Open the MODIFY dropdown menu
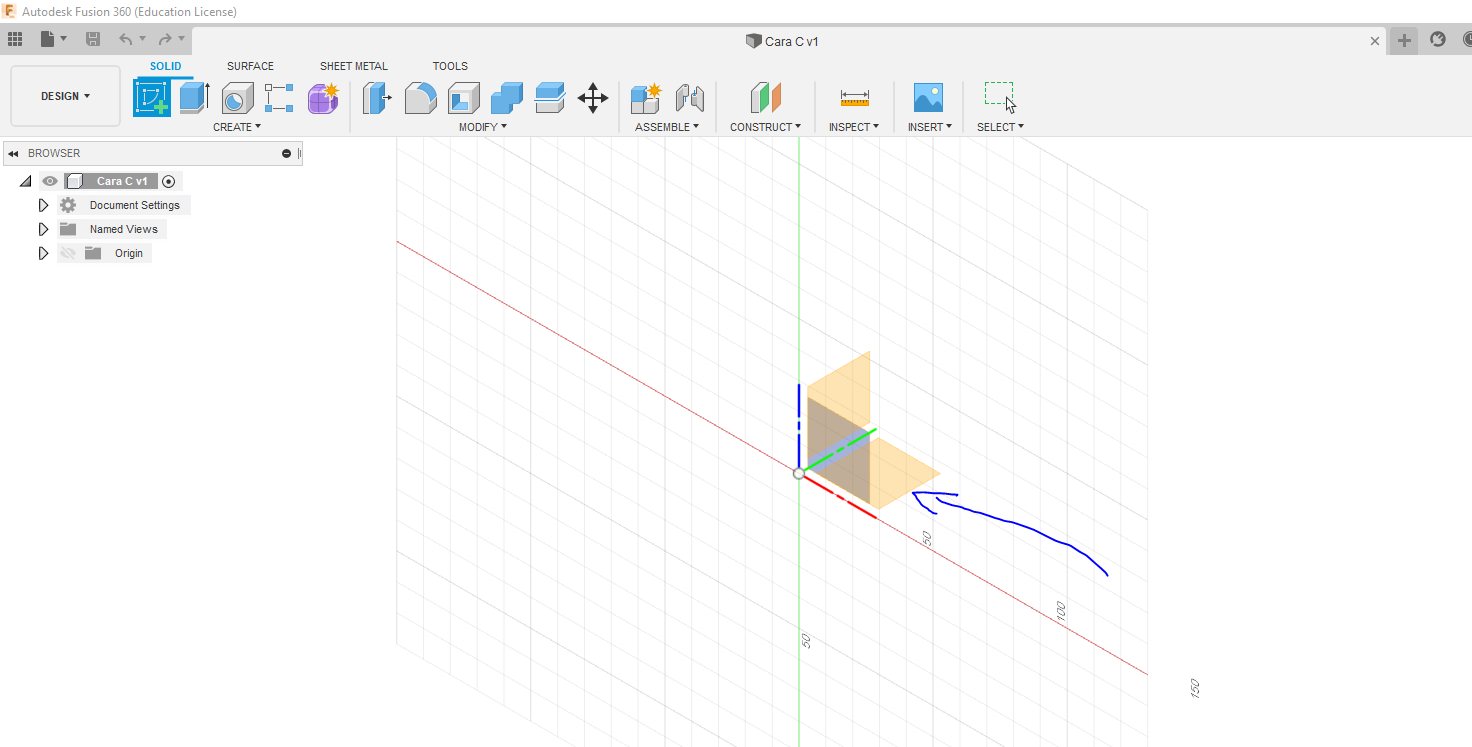The image size is (1472, 747). 482,127
